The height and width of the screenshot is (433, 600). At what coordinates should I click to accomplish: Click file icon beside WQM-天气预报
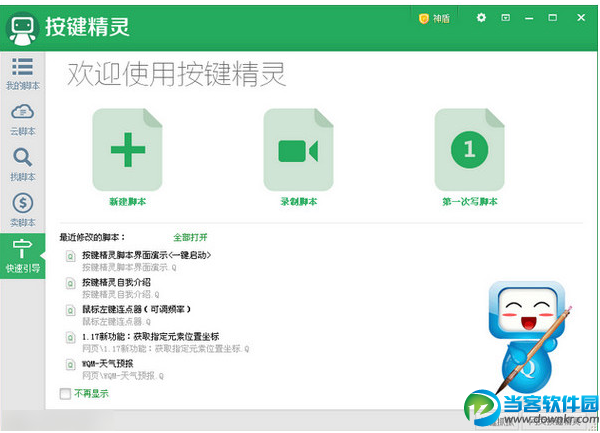click(70, 365)
